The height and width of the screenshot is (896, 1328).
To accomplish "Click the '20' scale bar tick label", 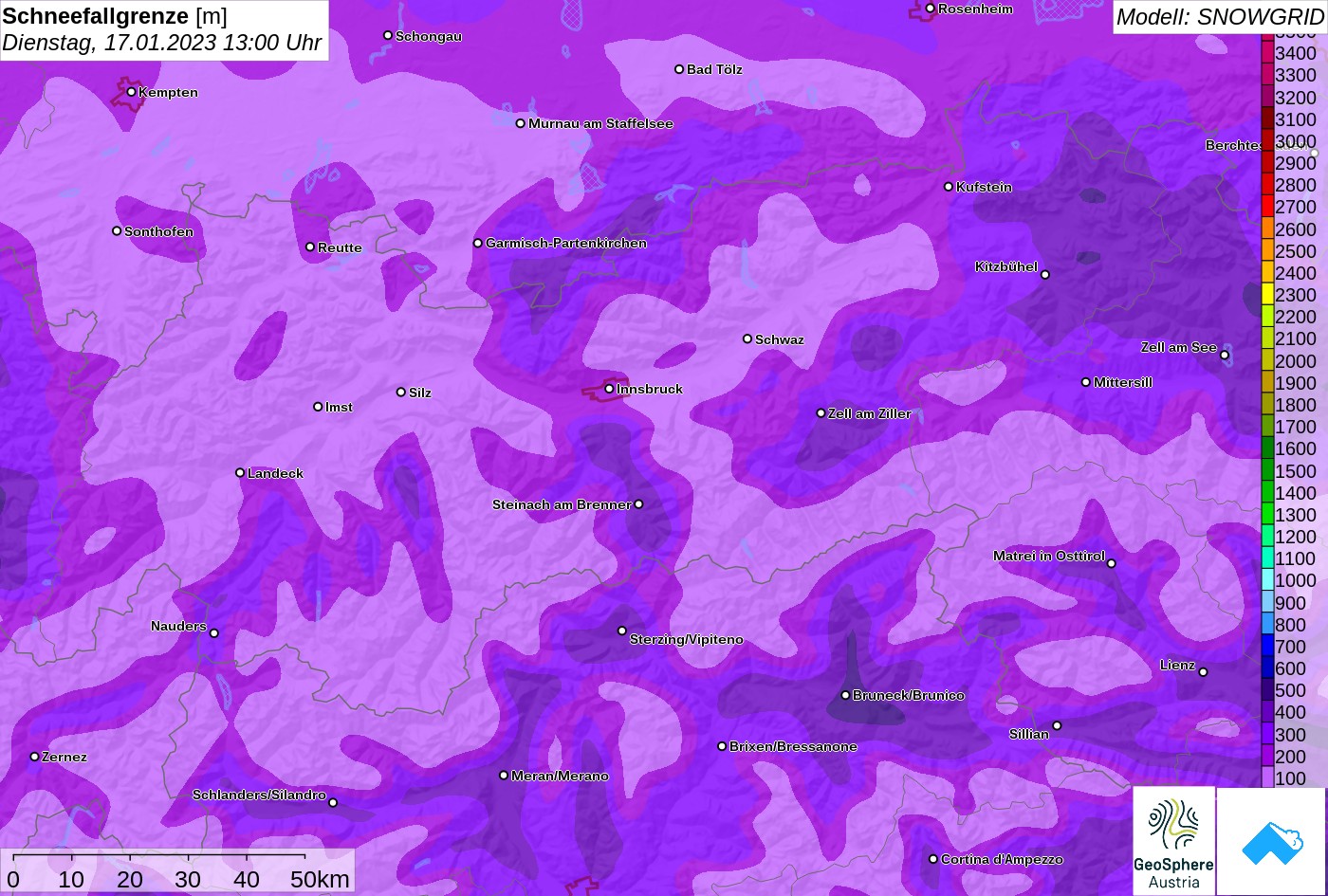I will point(130,880).
